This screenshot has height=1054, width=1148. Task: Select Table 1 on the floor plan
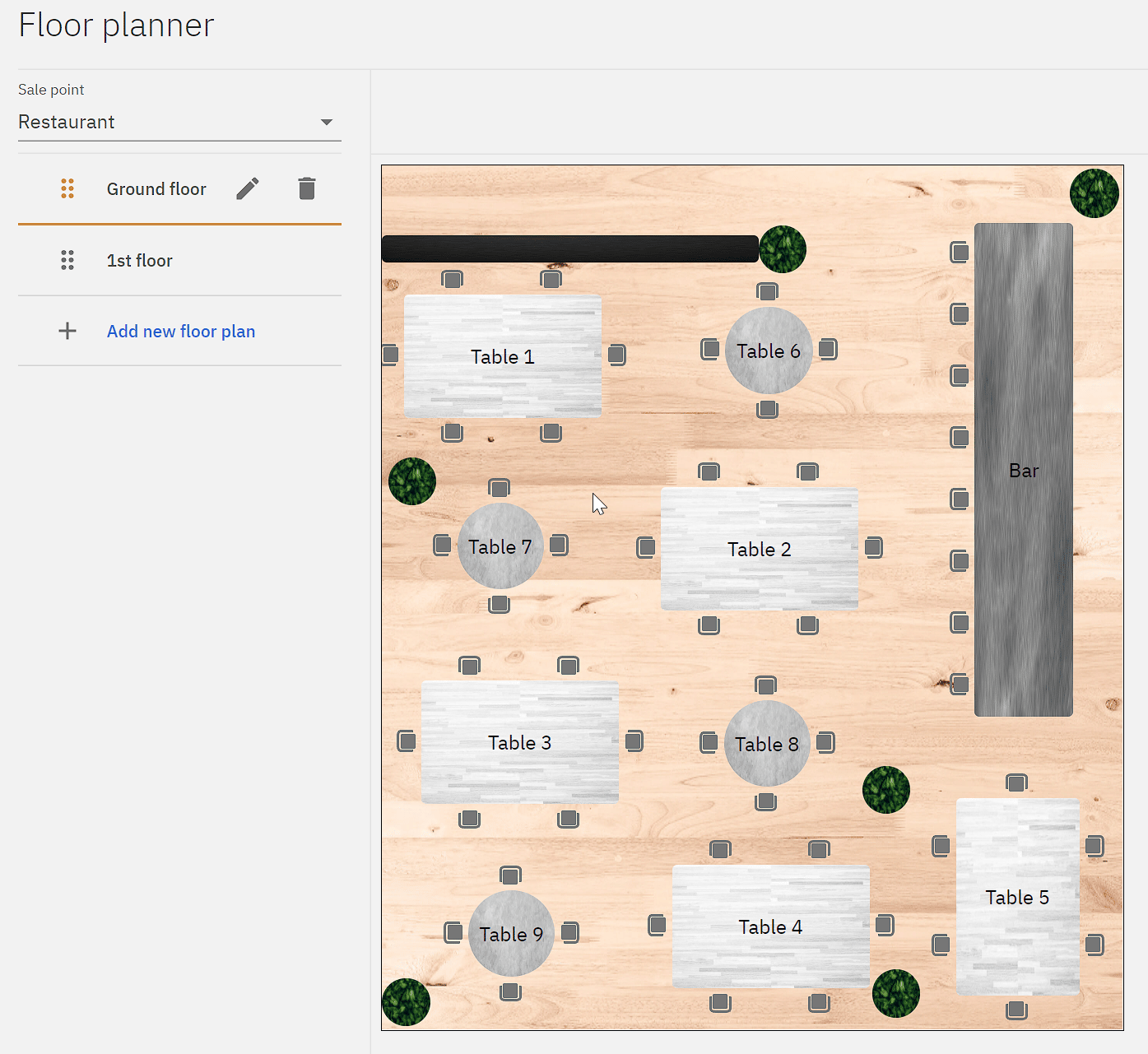point(503,356)
